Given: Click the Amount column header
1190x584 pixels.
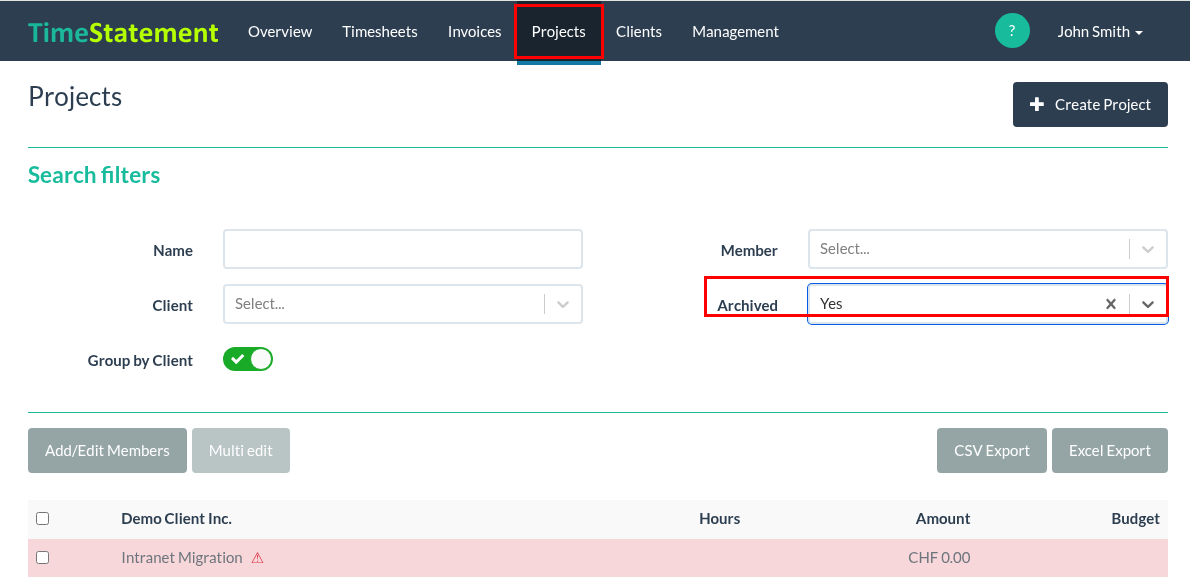Looking at the screenshot, I should coord(943,519).
